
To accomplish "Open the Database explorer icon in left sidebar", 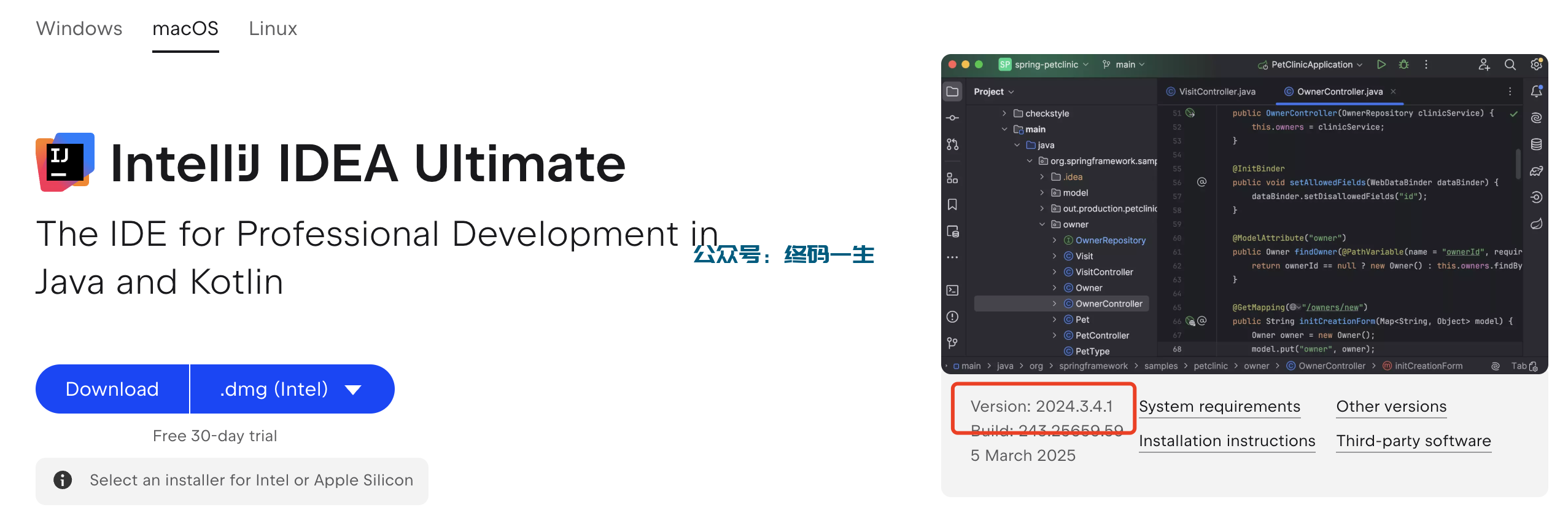I will click(x=952, y=232).
